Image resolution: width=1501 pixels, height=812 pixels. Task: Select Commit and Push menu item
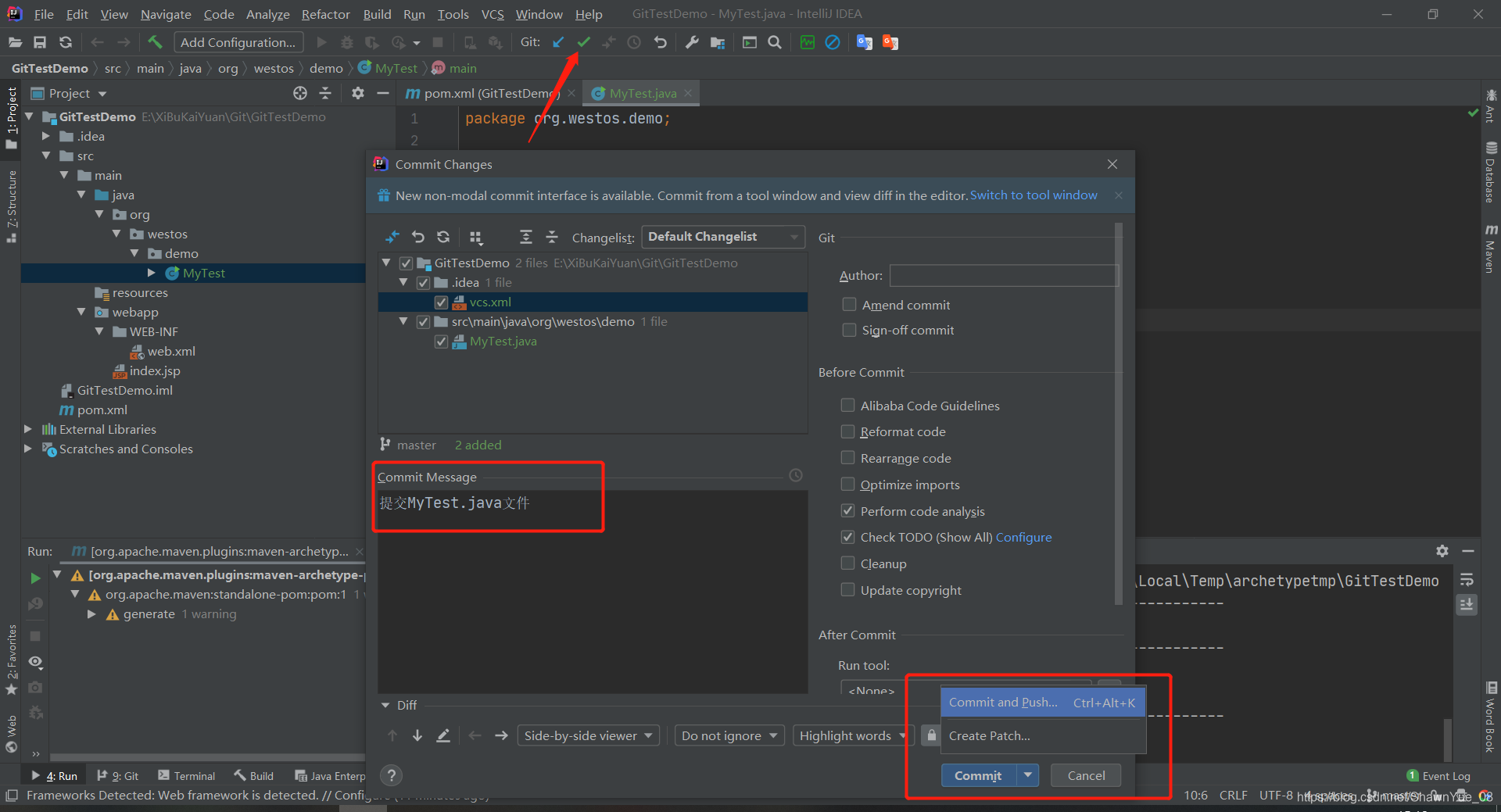pos(1043,702)
